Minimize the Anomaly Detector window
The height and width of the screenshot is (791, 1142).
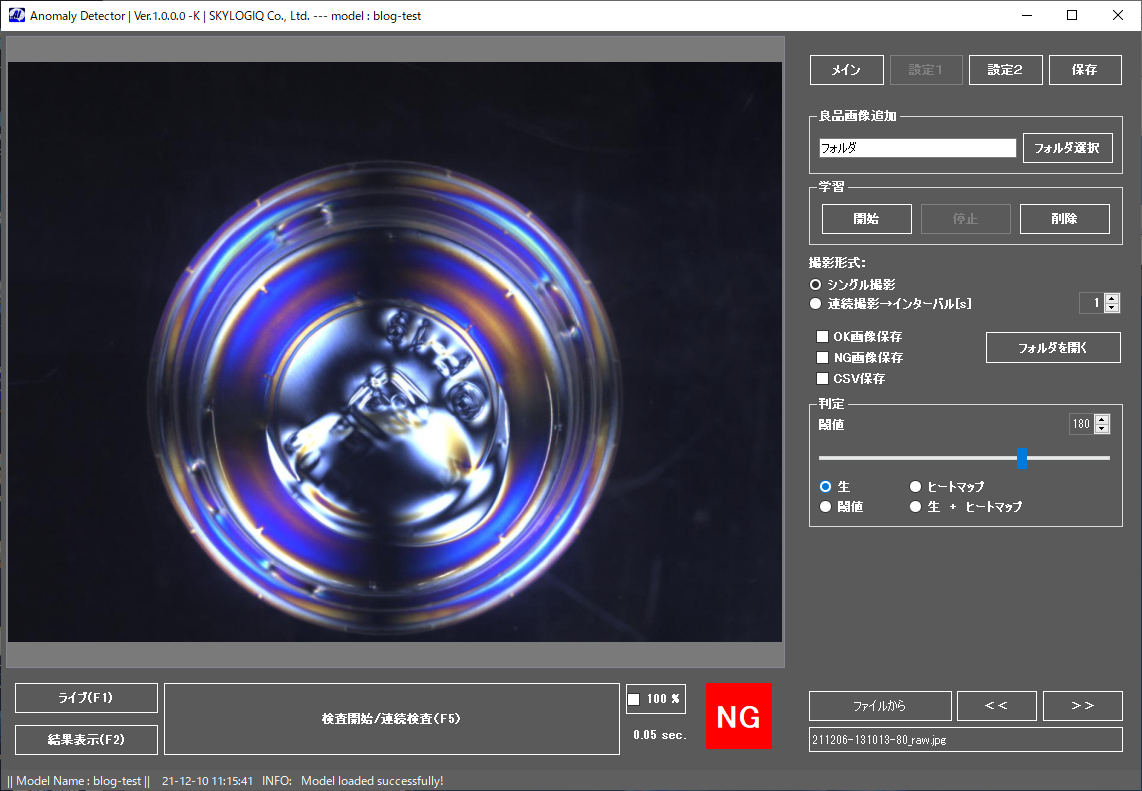point(1027,15)
